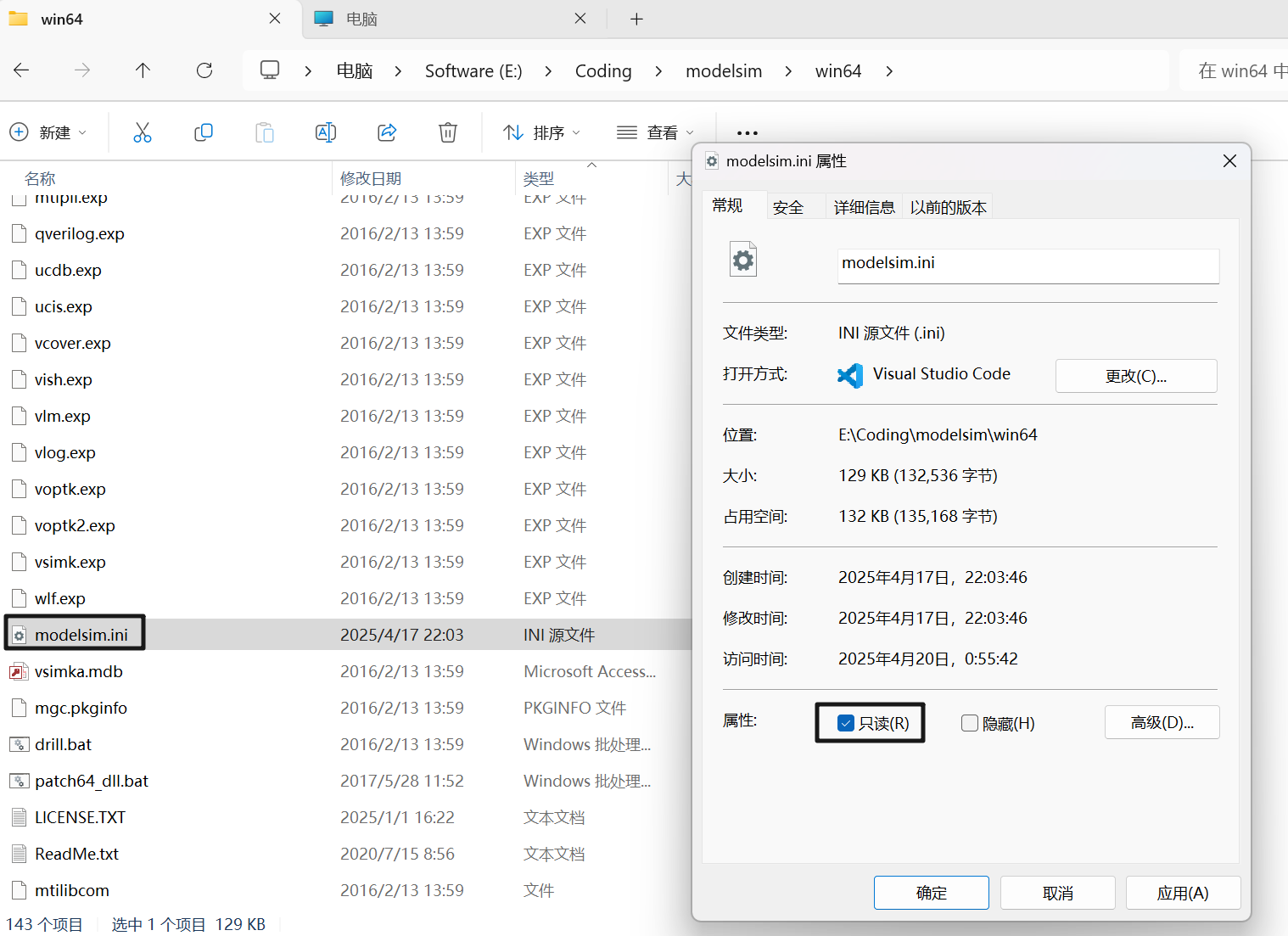Open the 查看 view dropdown

(x=655, y=132)
